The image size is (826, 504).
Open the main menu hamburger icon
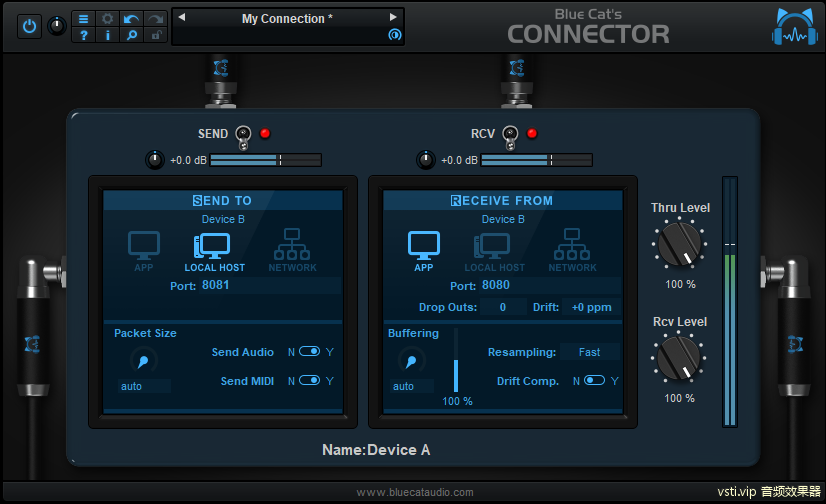click(83, 19)
